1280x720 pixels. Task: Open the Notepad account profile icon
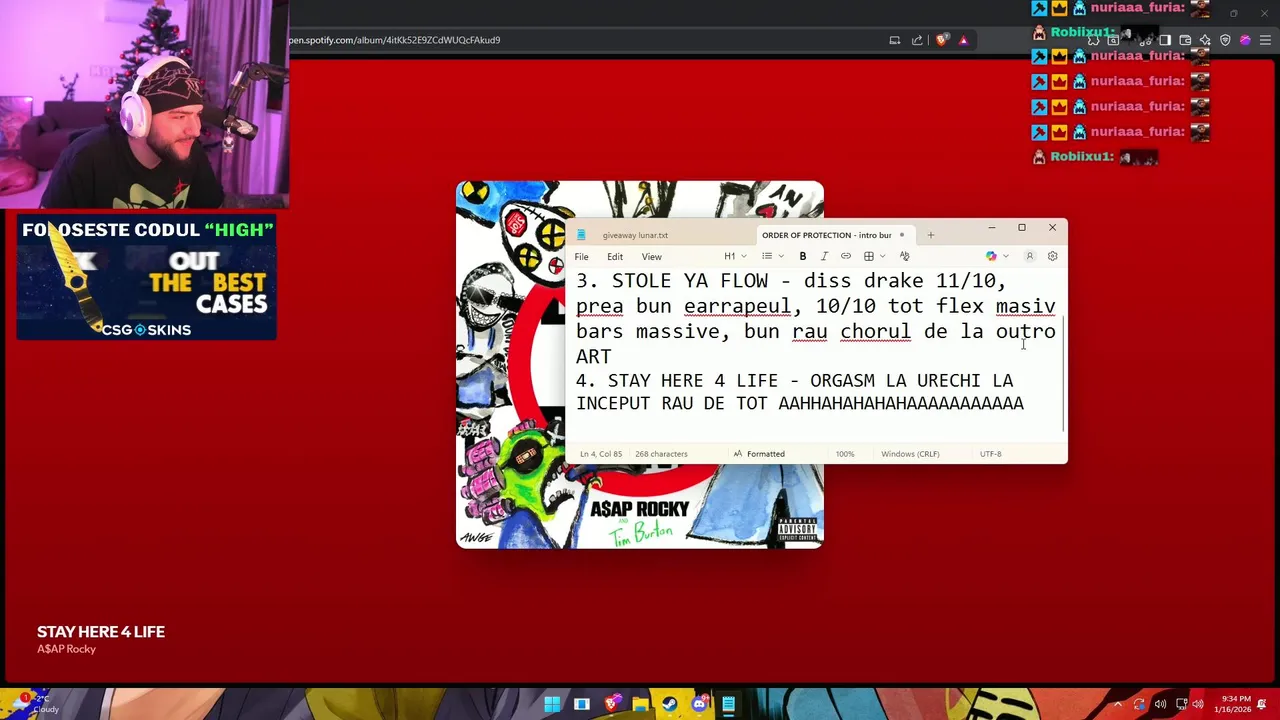[1030, 256]
